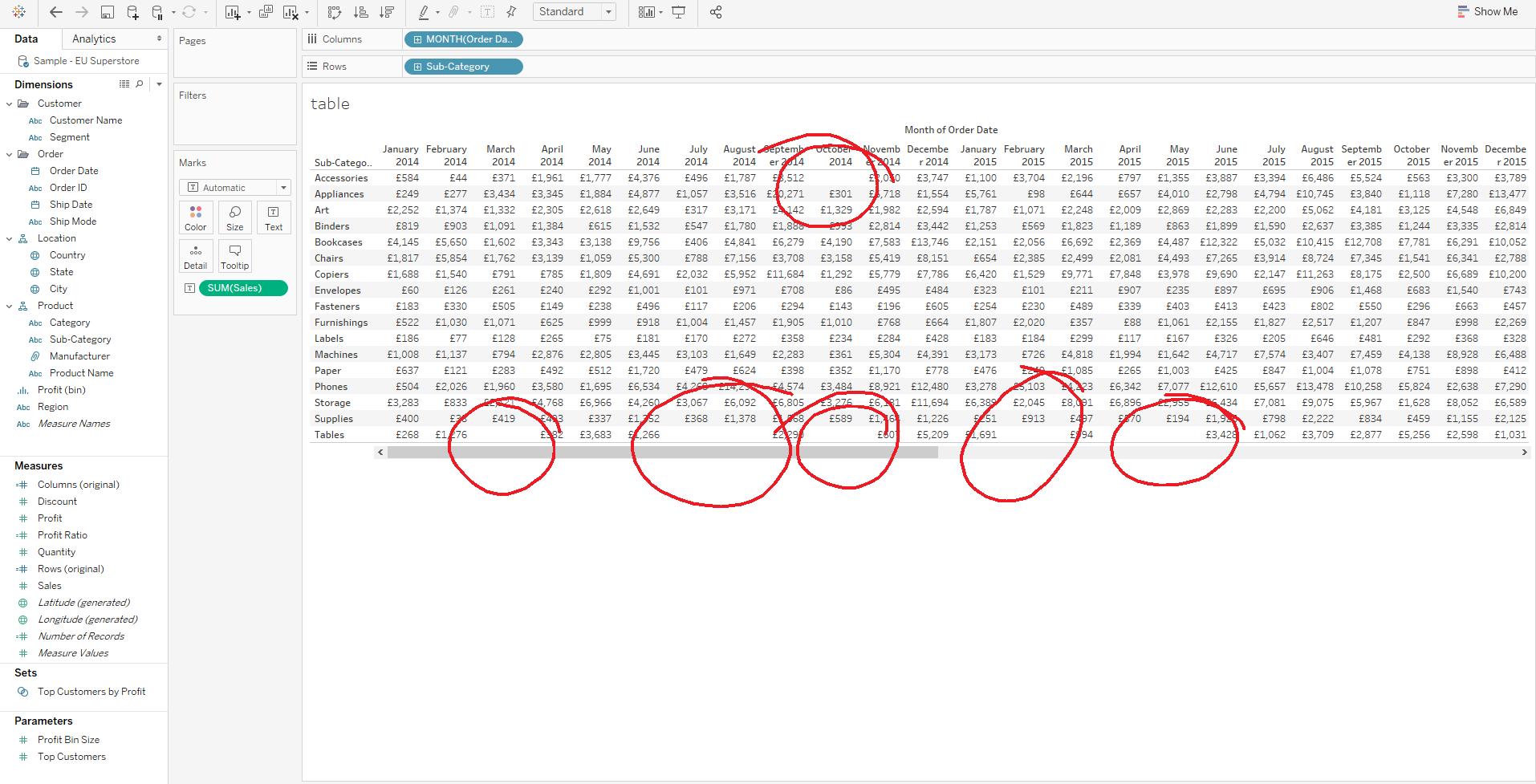Open the Tooltip editor from Marks card

(x=234, y=255)
